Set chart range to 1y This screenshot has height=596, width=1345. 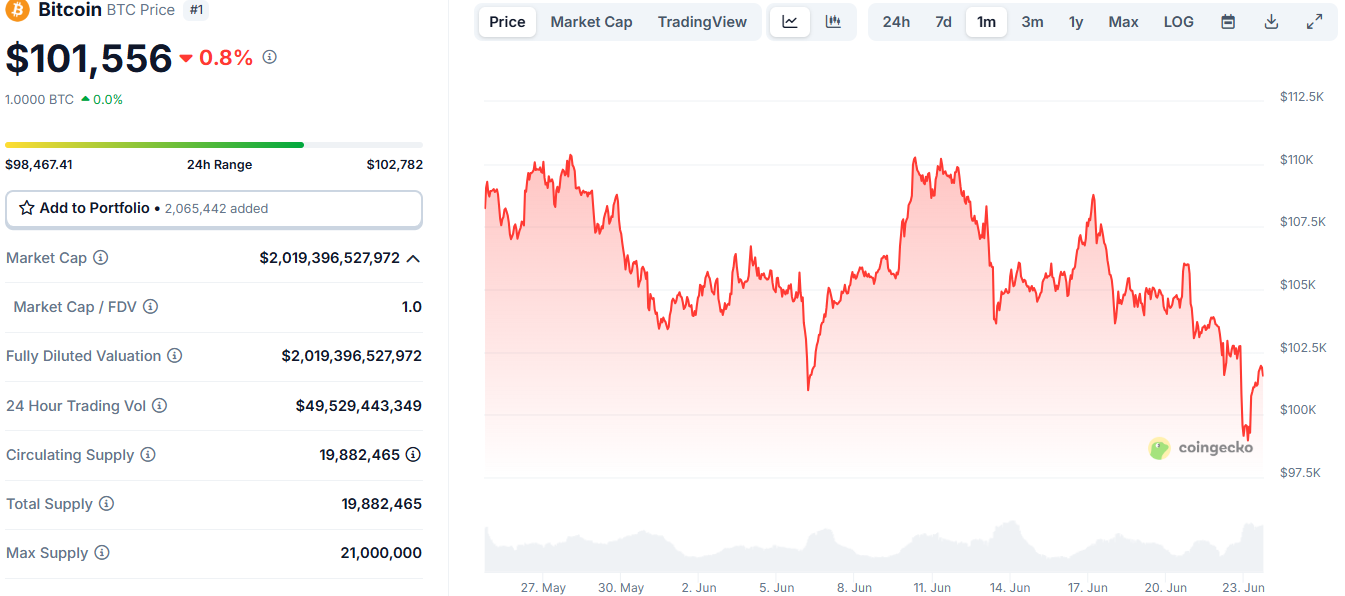(x=1076, y=22)
